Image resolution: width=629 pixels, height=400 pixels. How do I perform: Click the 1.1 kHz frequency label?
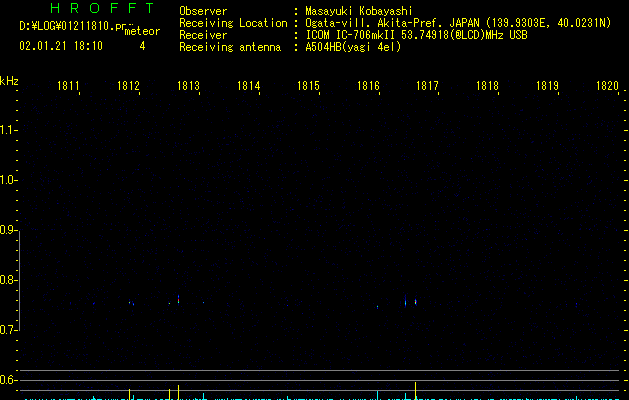(x=8, y=130)
